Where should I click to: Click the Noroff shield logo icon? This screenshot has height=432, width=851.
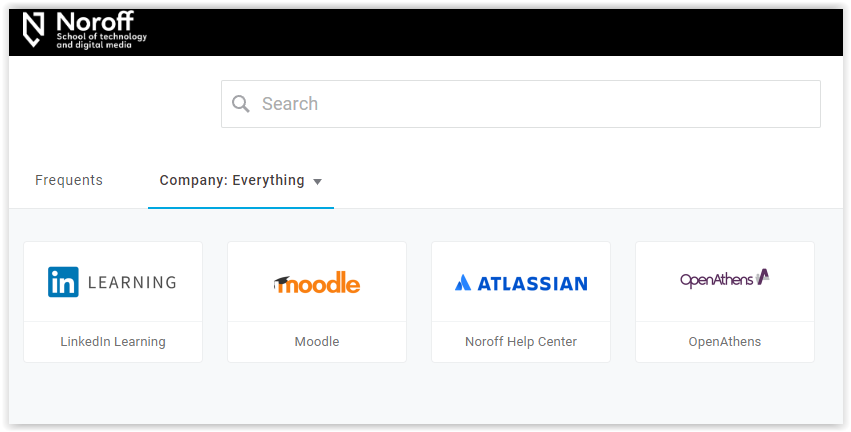[33, 30]
